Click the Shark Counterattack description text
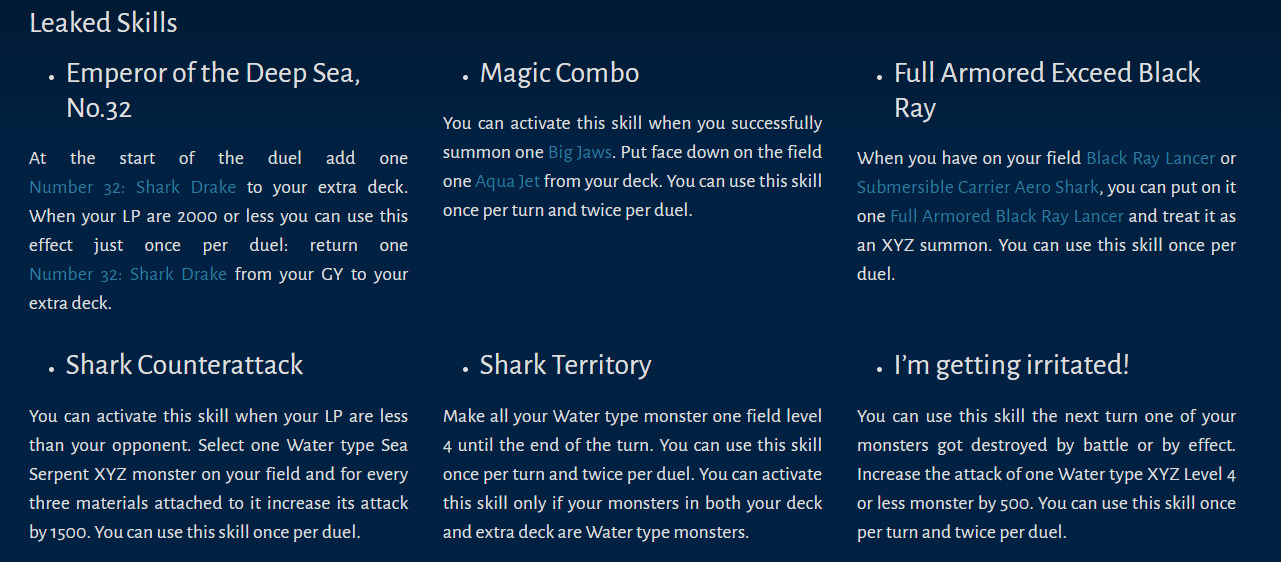1281x562 pixels. click(218, 474)
